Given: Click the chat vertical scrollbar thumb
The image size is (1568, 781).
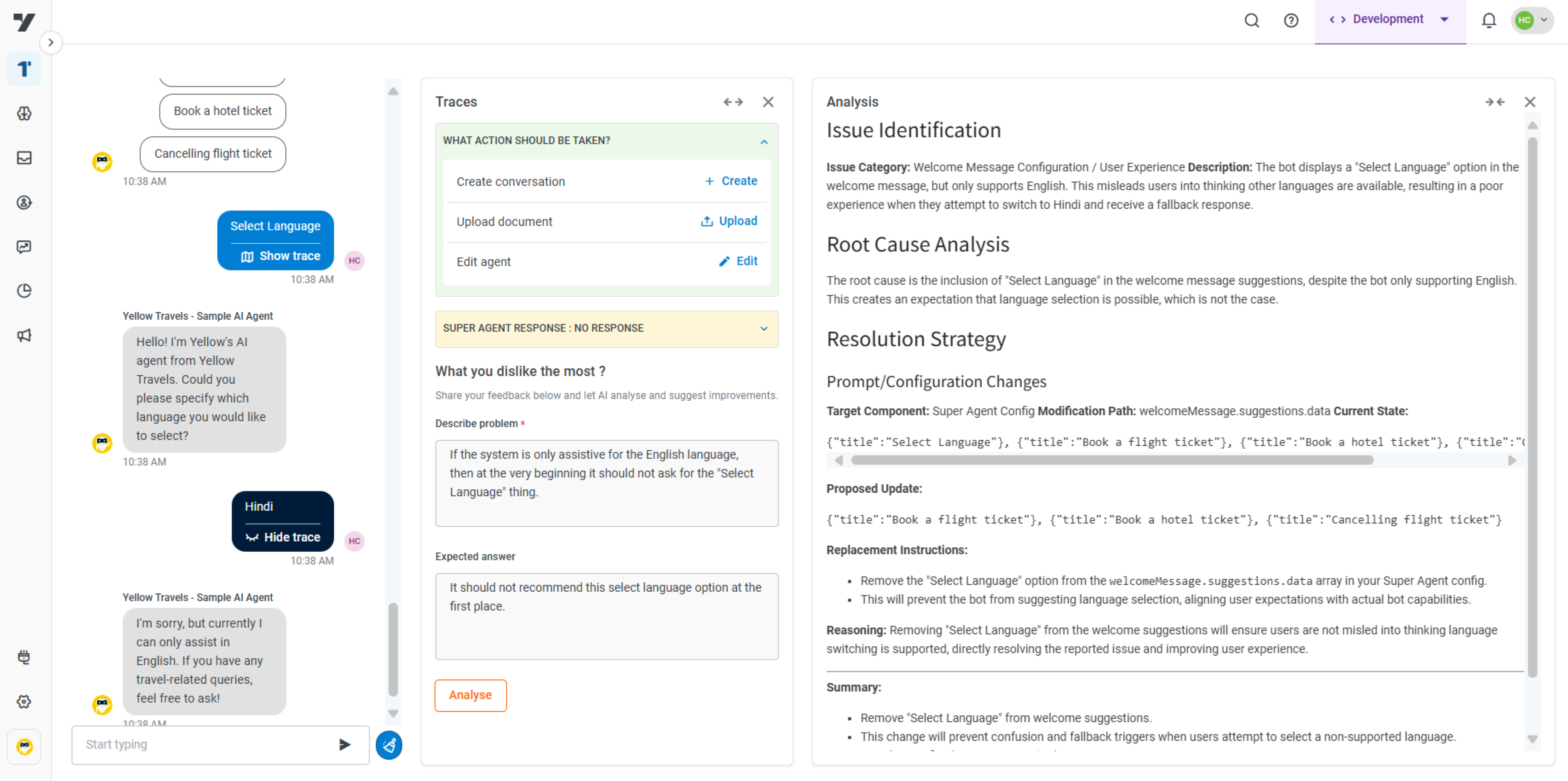Looking at the screenshot, I should tap(393, 649).
